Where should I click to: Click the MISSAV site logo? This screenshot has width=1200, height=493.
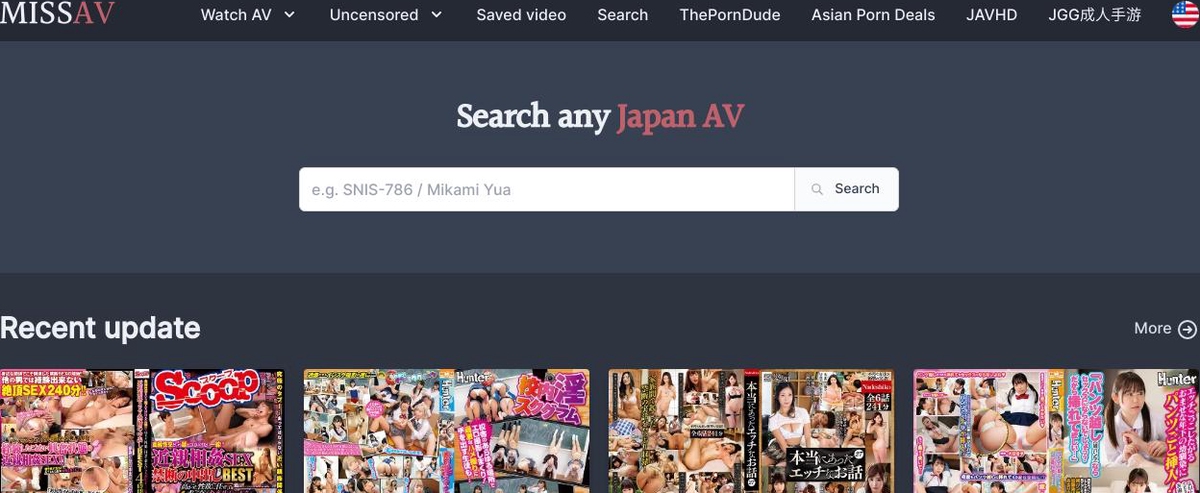(x=57, y=13)
